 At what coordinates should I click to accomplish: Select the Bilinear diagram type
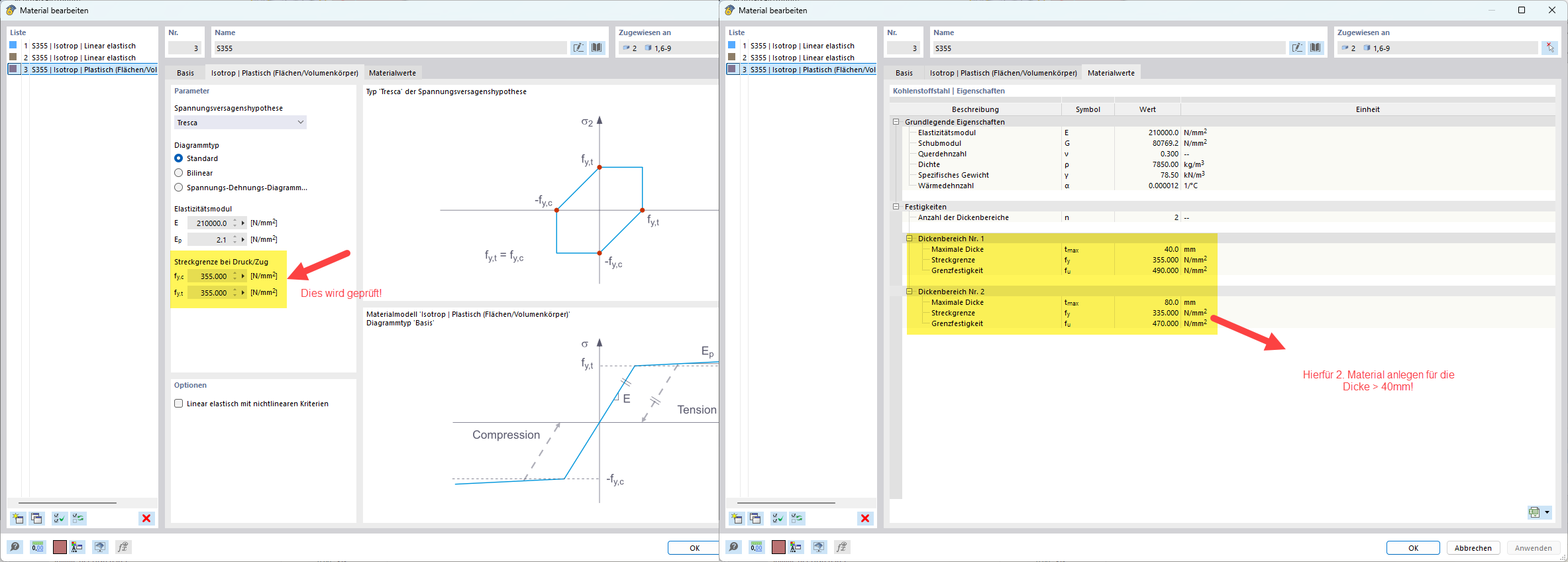(x=179, y=173)
